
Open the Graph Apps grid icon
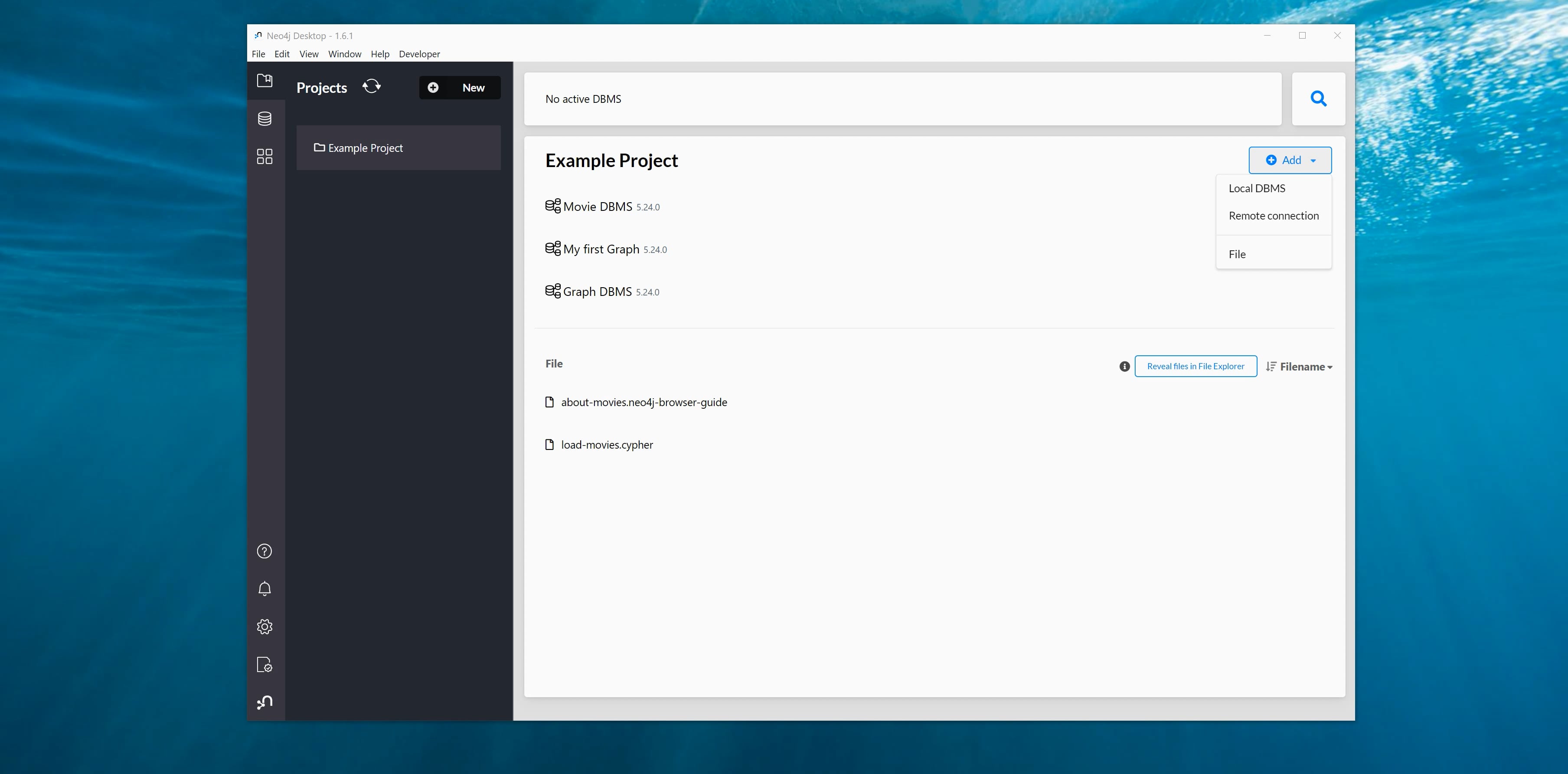point(264,157)
